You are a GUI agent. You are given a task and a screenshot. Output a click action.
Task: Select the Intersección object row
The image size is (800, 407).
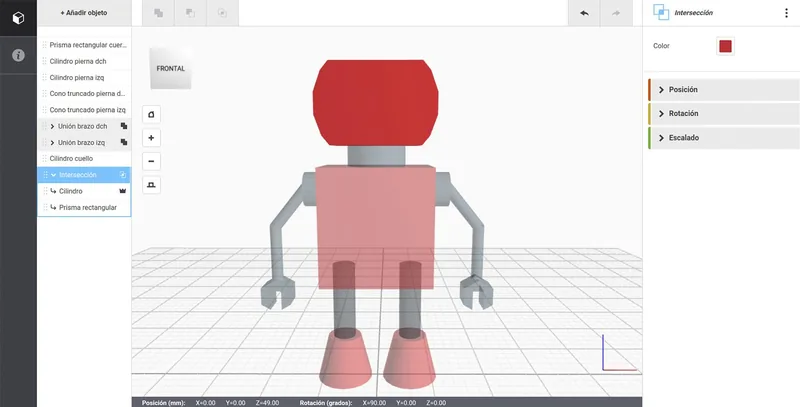(84, 175)
